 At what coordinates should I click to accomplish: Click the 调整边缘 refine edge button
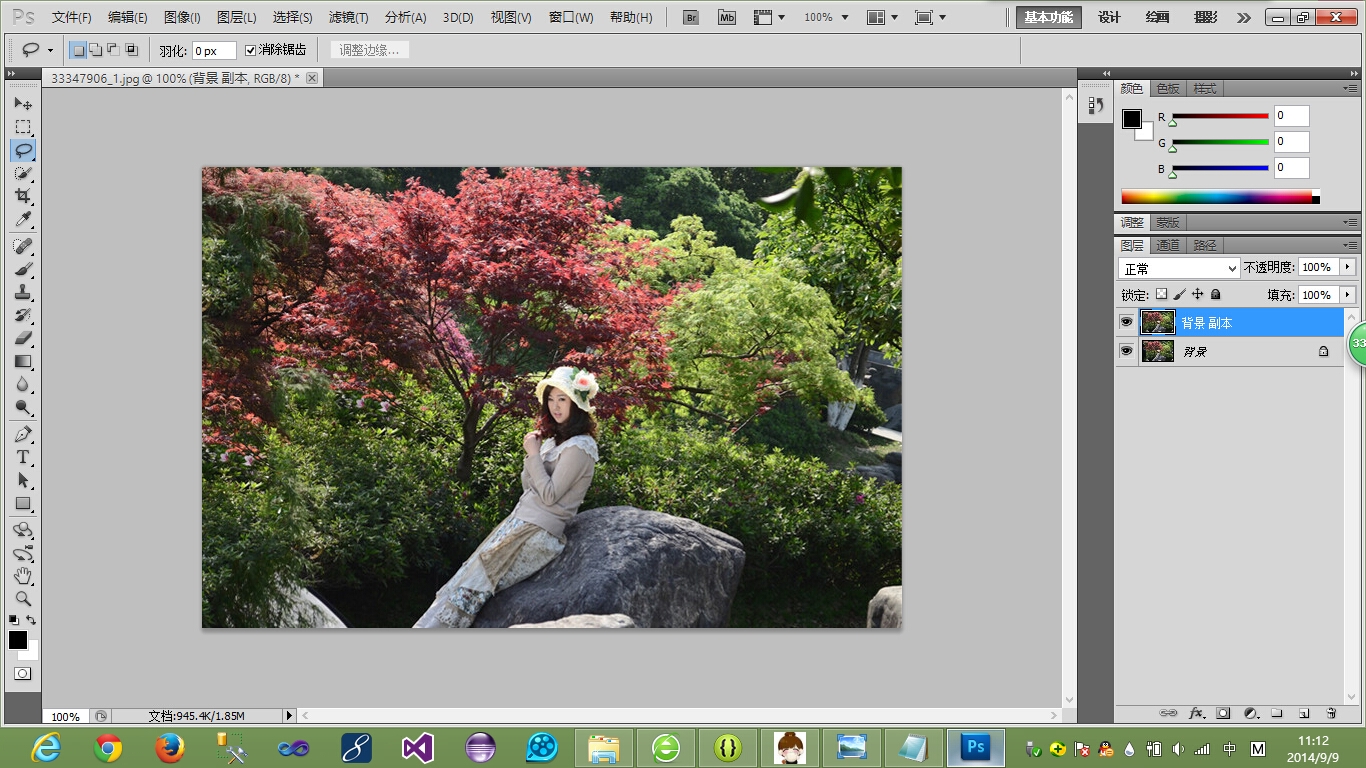coord(369,50)
